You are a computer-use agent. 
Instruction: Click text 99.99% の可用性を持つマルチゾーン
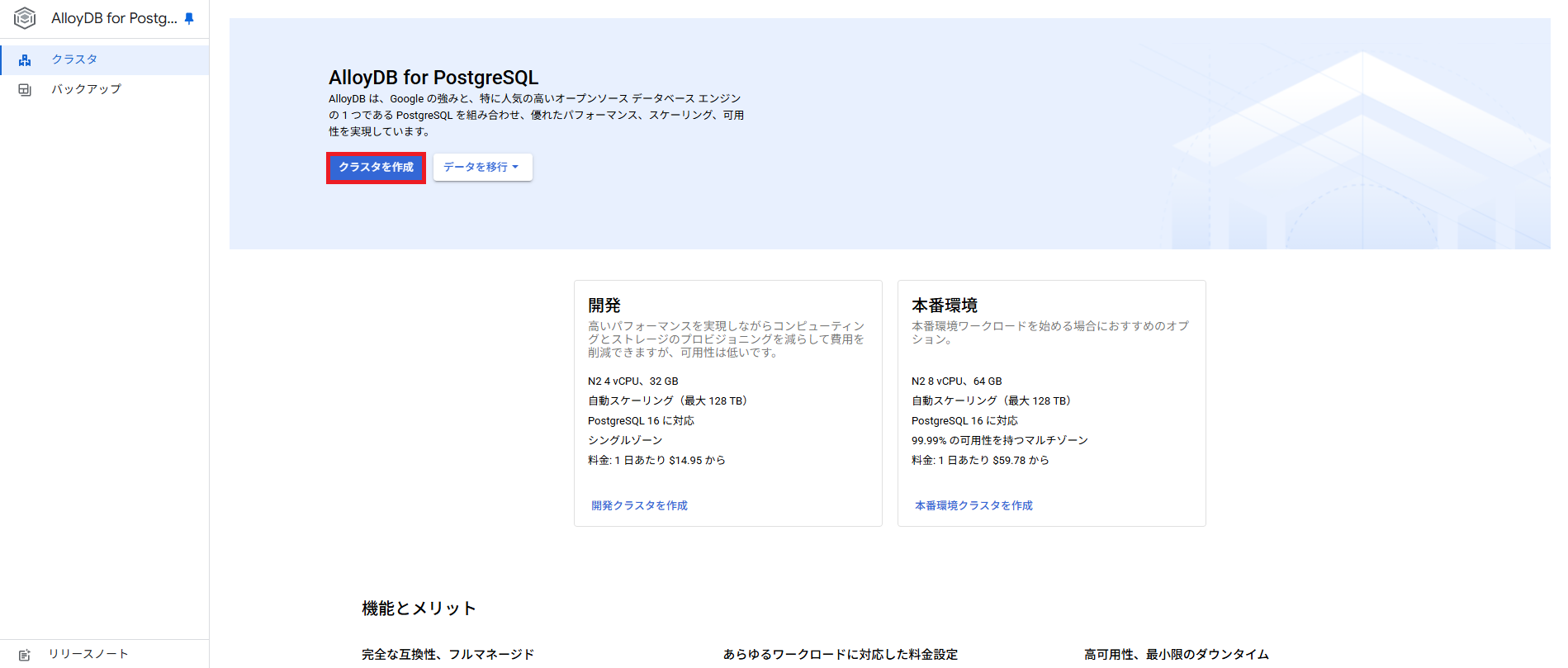tap(1000, 441)
